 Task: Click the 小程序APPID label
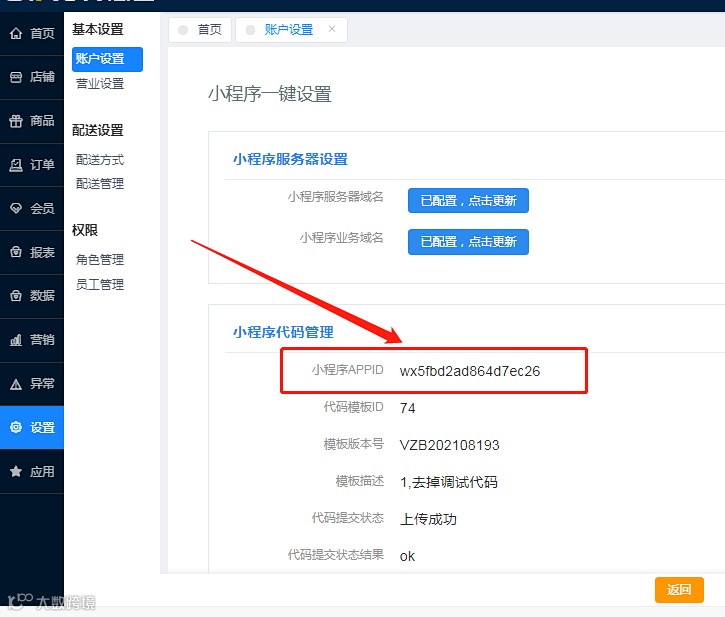coord(348,370)
